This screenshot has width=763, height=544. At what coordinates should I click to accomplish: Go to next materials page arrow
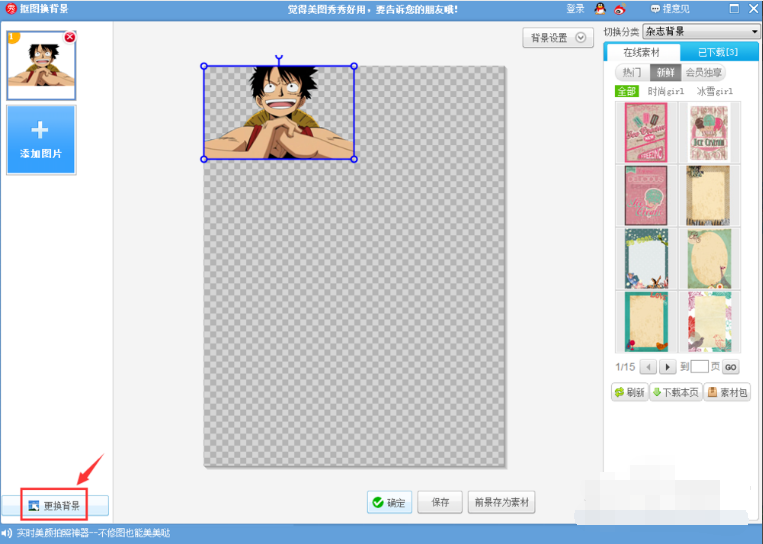[667, 367]
